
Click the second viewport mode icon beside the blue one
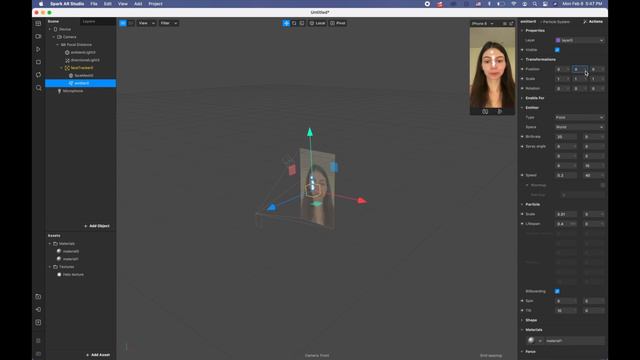pos(131,23)
